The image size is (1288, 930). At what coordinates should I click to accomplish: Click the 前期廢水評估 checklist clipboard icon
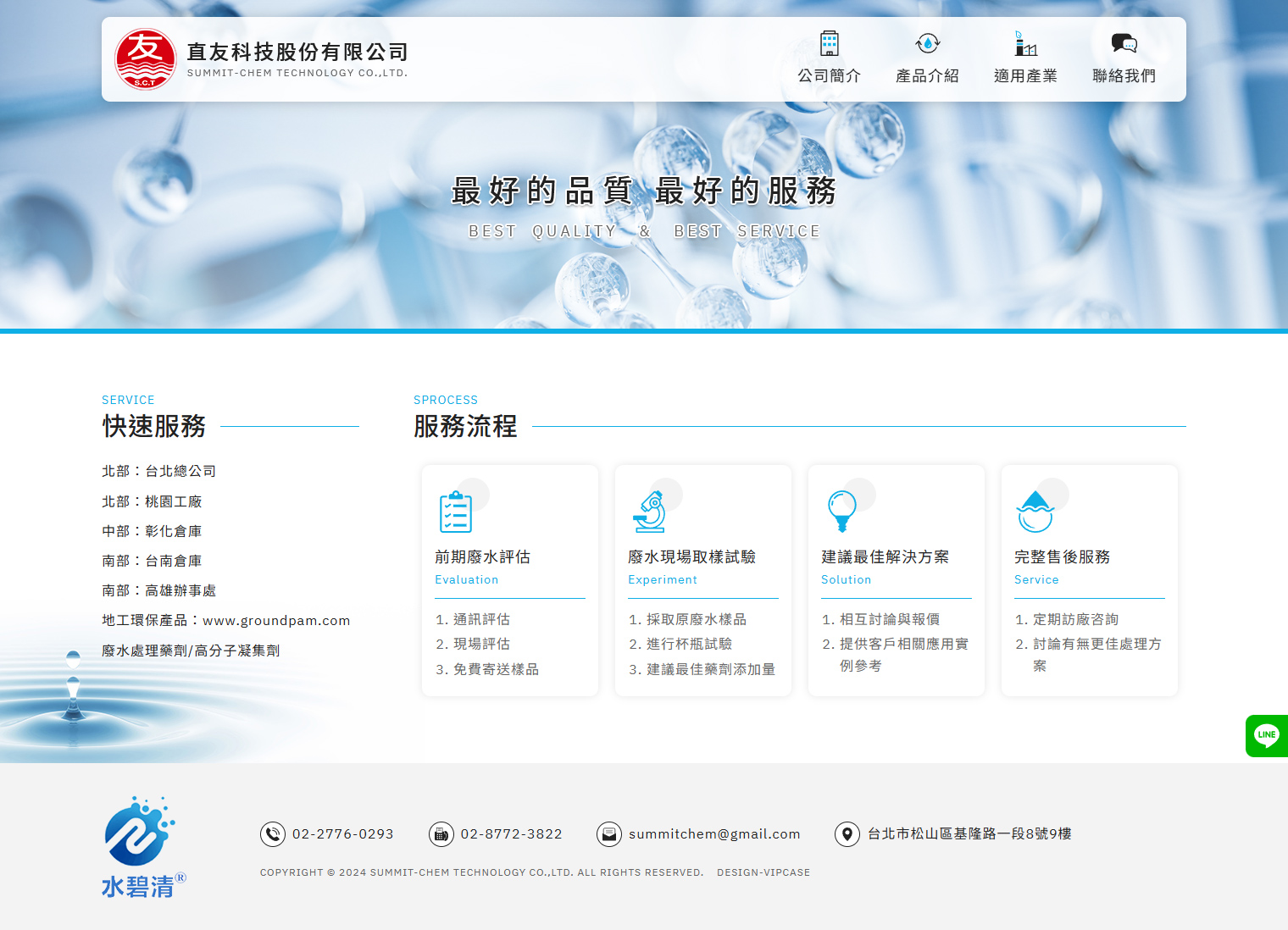(456, 512)
